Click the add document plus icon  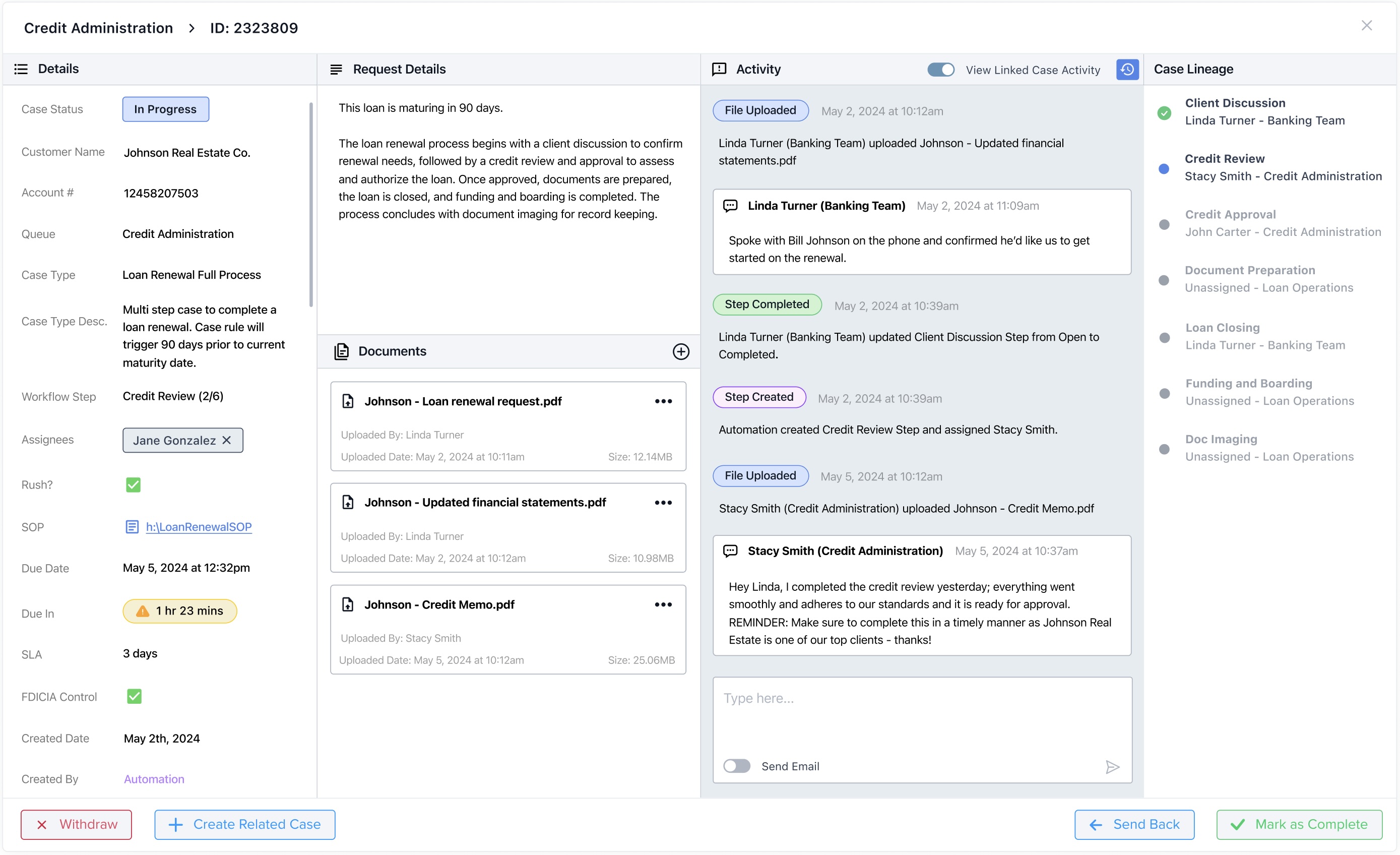click(680, 351)
